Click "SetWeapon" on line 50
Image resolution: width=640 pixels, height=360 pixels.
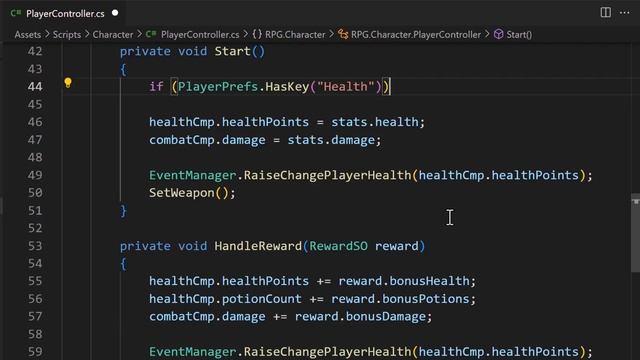[x=182, y=193]
